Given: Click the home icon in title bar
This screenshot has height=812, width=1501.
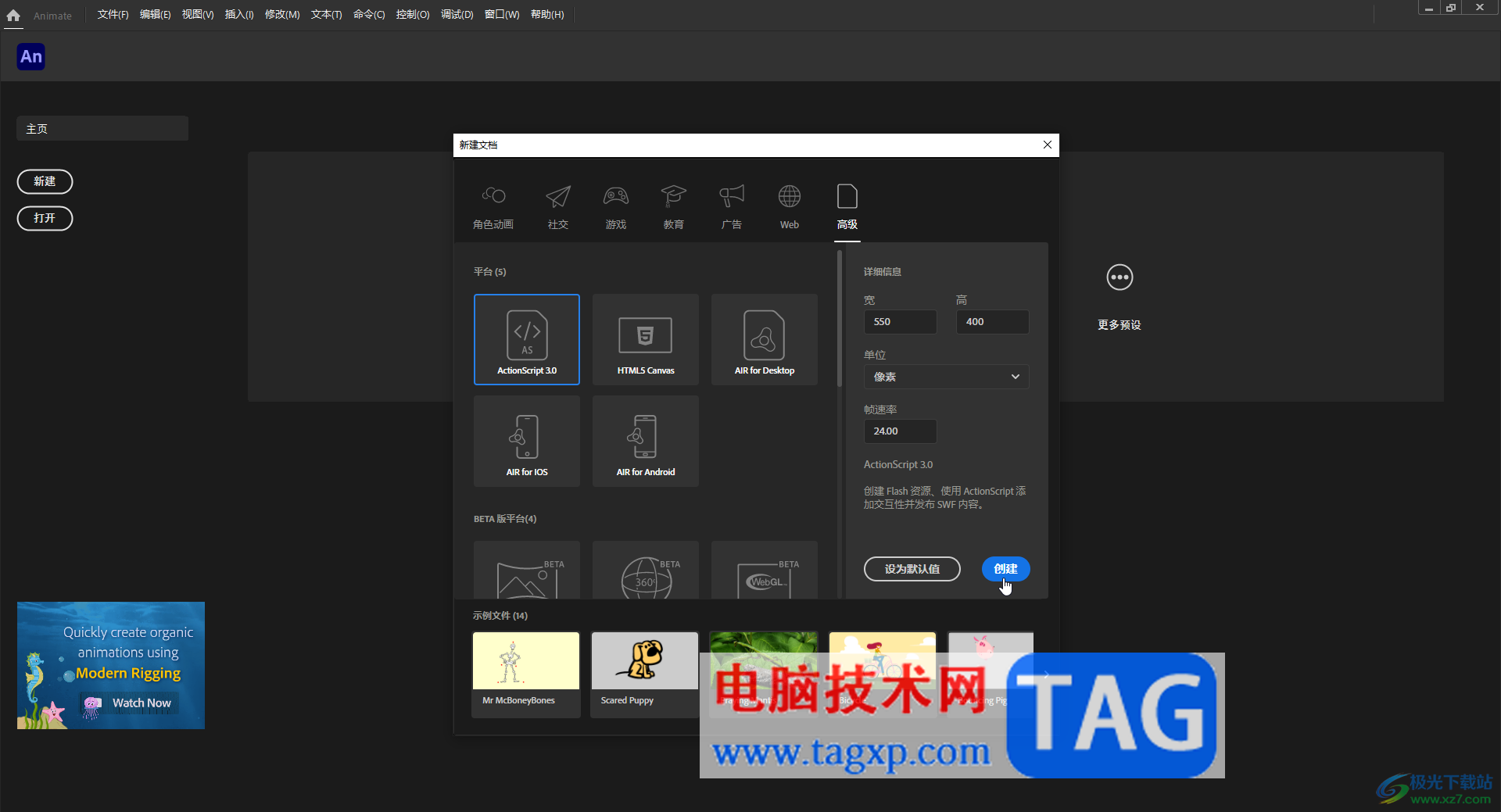Looking at the screenshot, I should [x=13, y=15].
